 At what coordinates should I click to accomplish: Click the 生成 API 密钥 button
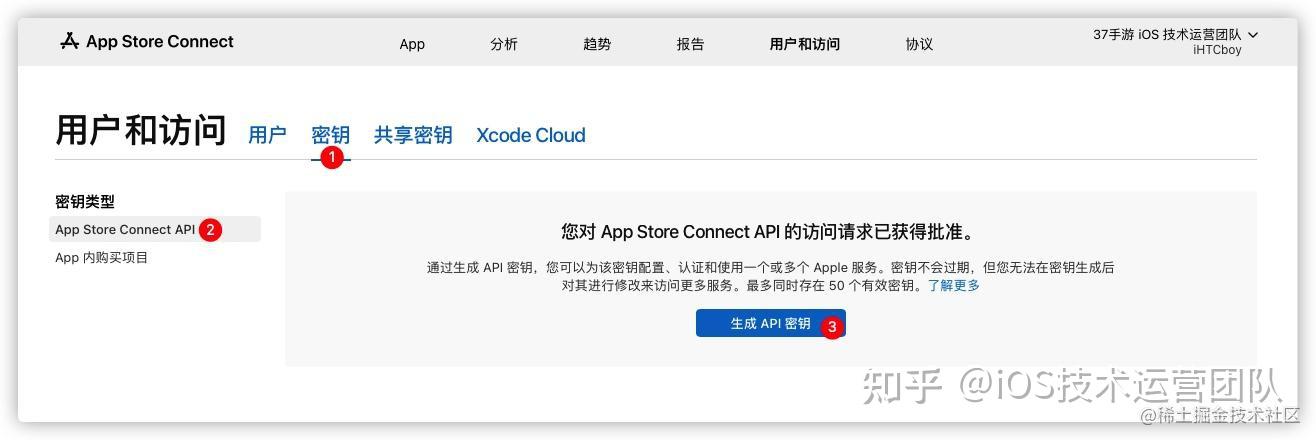[x=771, y=323]
